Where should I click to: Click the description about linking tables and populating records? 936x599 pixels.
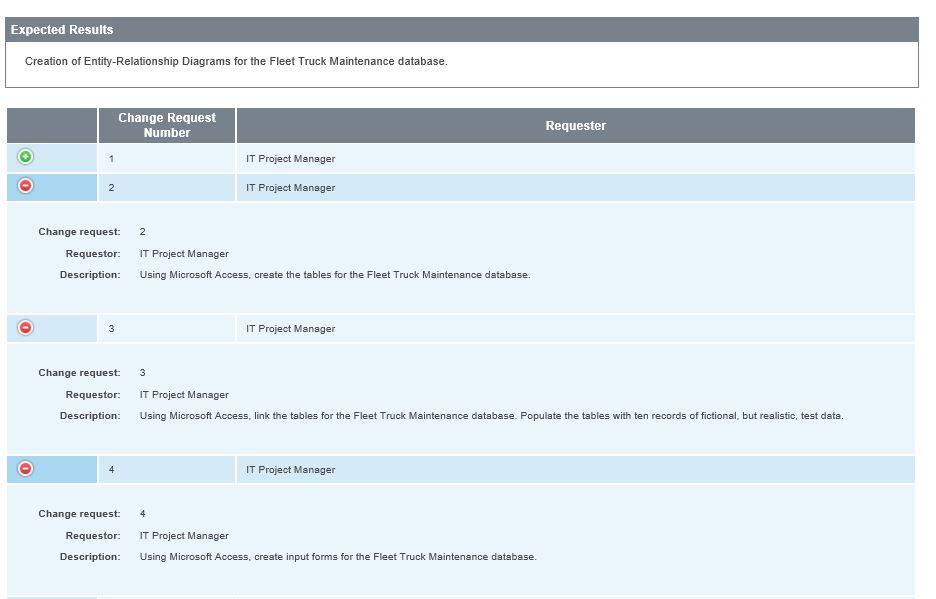click(x=491, y=416)
